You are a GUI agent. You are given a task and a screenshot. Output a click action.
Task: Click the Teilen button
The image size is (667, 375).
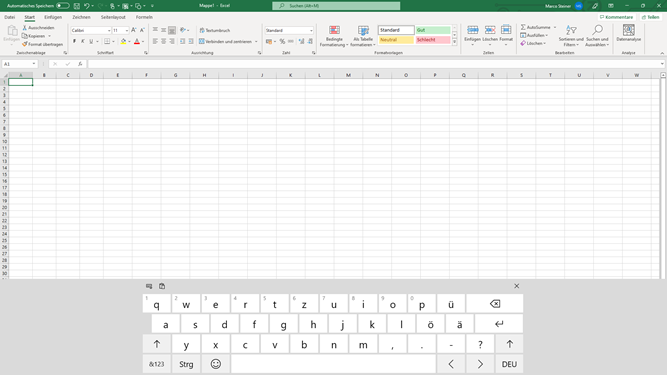(650, 17)
